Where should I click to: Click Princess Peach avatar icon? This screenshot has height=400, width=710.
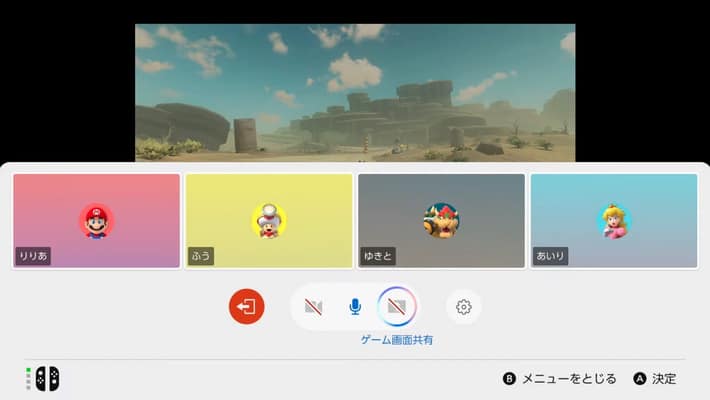(x=613, y=220)
